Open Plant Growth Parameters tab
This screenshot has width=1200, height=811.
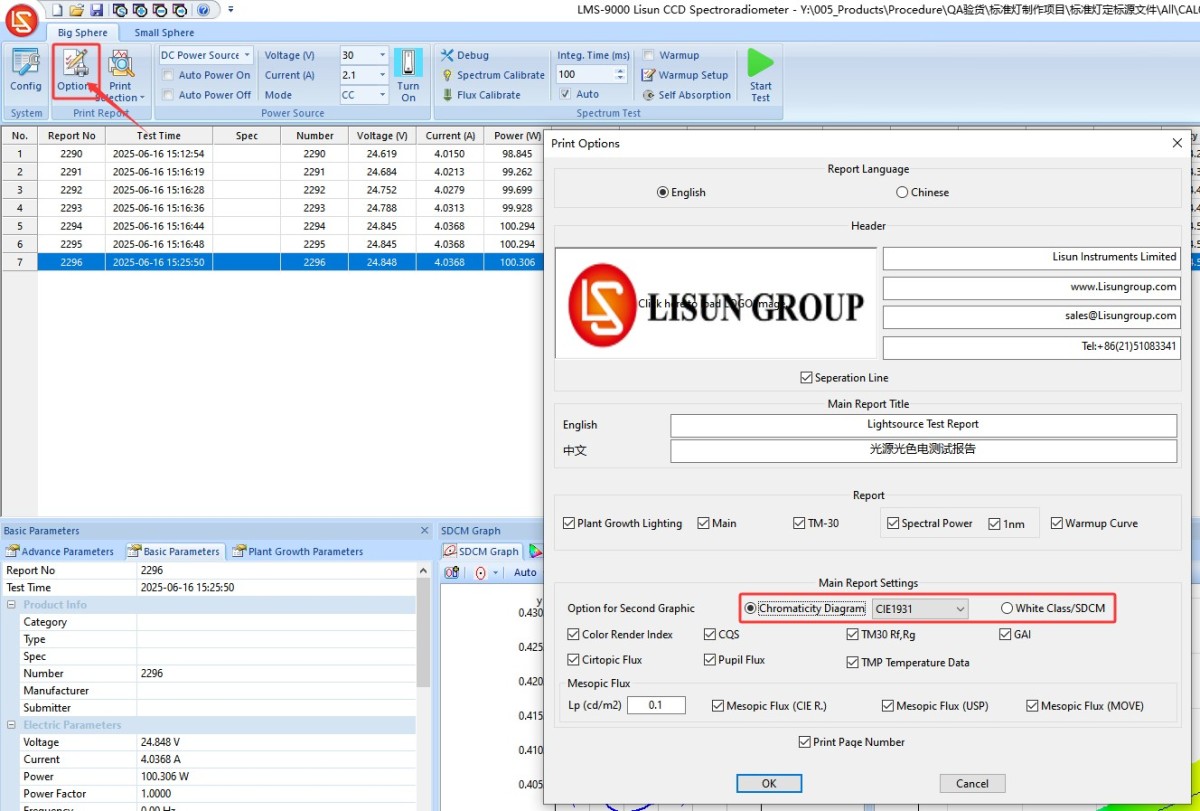[297, 551]
